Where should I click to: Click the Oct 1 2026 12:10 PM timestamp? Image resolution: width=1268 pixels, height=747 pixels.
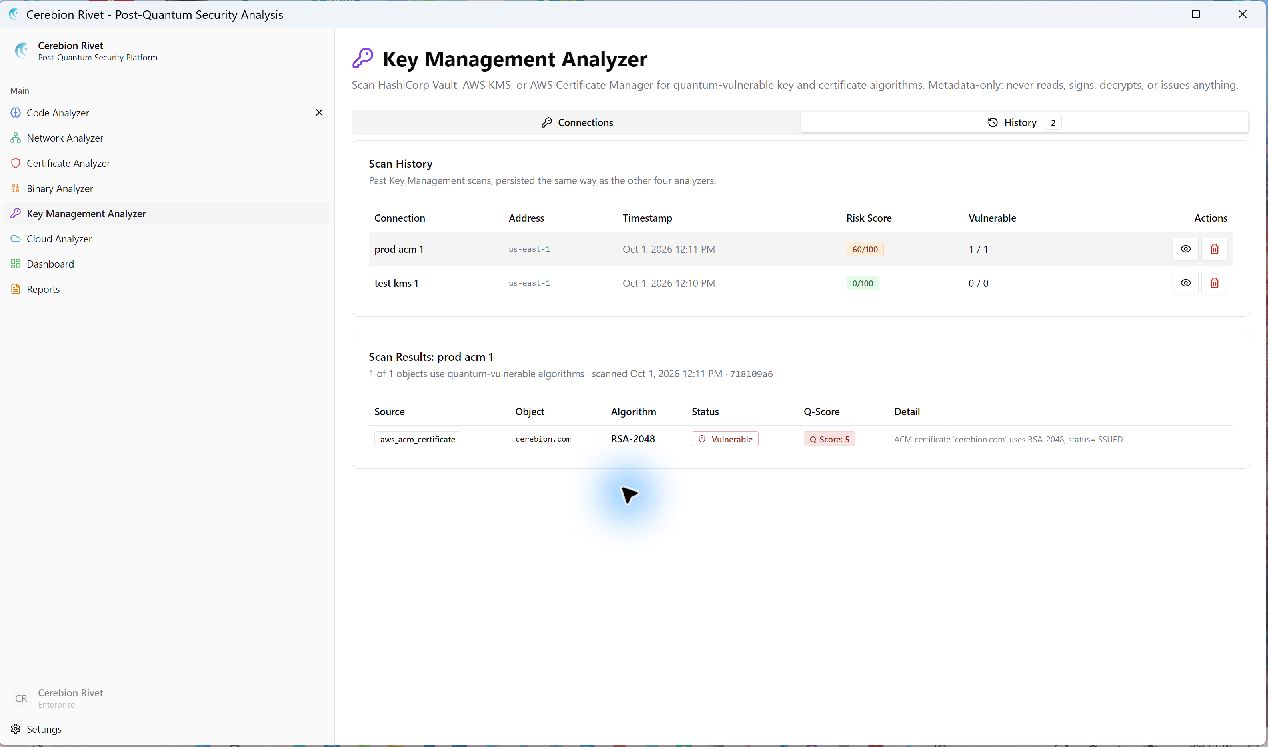(x=669, y=283)
